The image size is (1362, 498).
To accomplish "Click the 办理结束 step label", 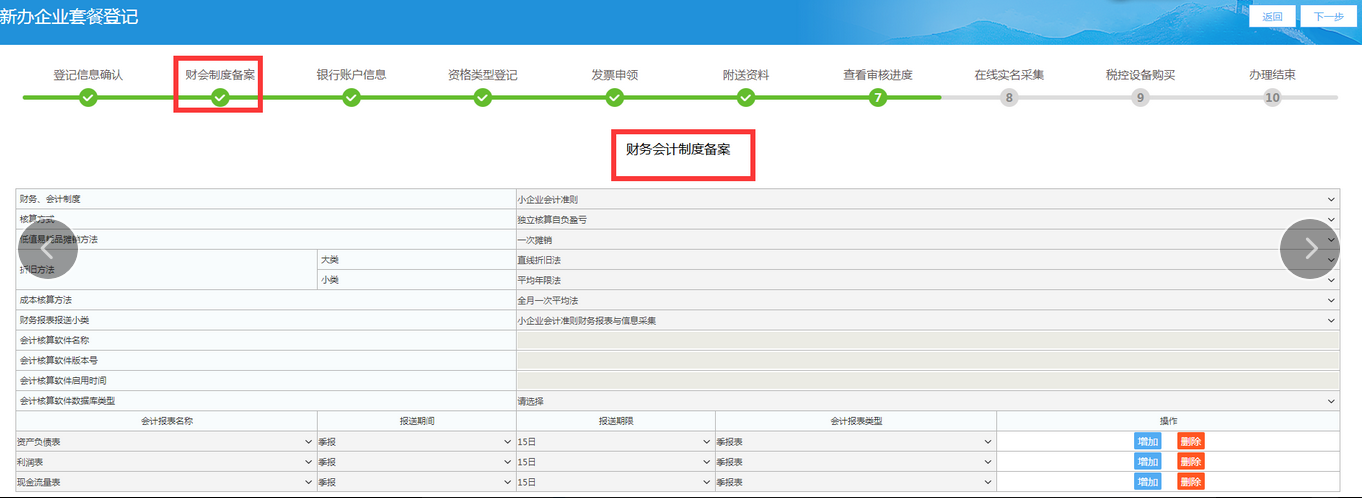I will (1272, 75).
